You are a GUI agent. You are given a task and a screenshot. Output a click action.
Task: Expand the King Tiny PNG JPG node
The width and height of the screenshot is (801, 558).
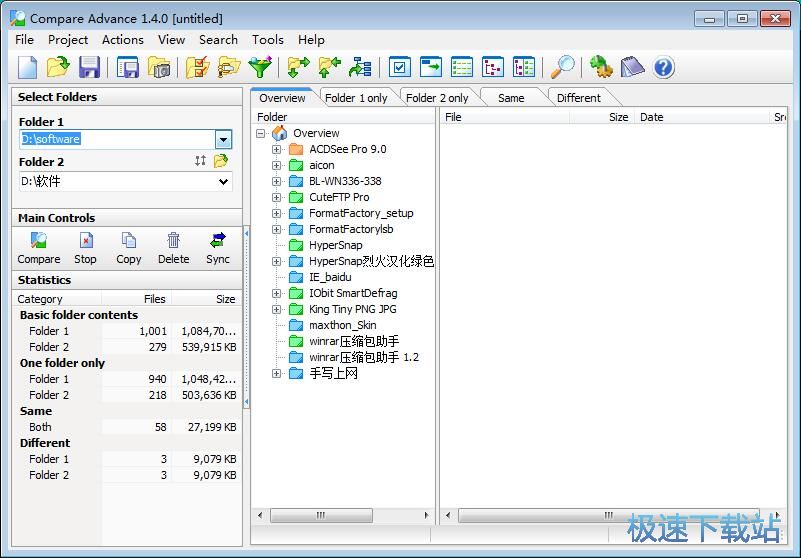click(x=276, y=310)
